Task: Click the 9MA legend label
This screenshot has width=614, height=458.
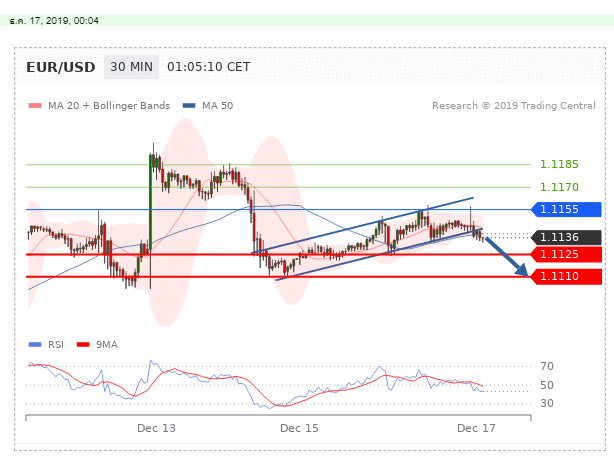Action: (107, 344)
